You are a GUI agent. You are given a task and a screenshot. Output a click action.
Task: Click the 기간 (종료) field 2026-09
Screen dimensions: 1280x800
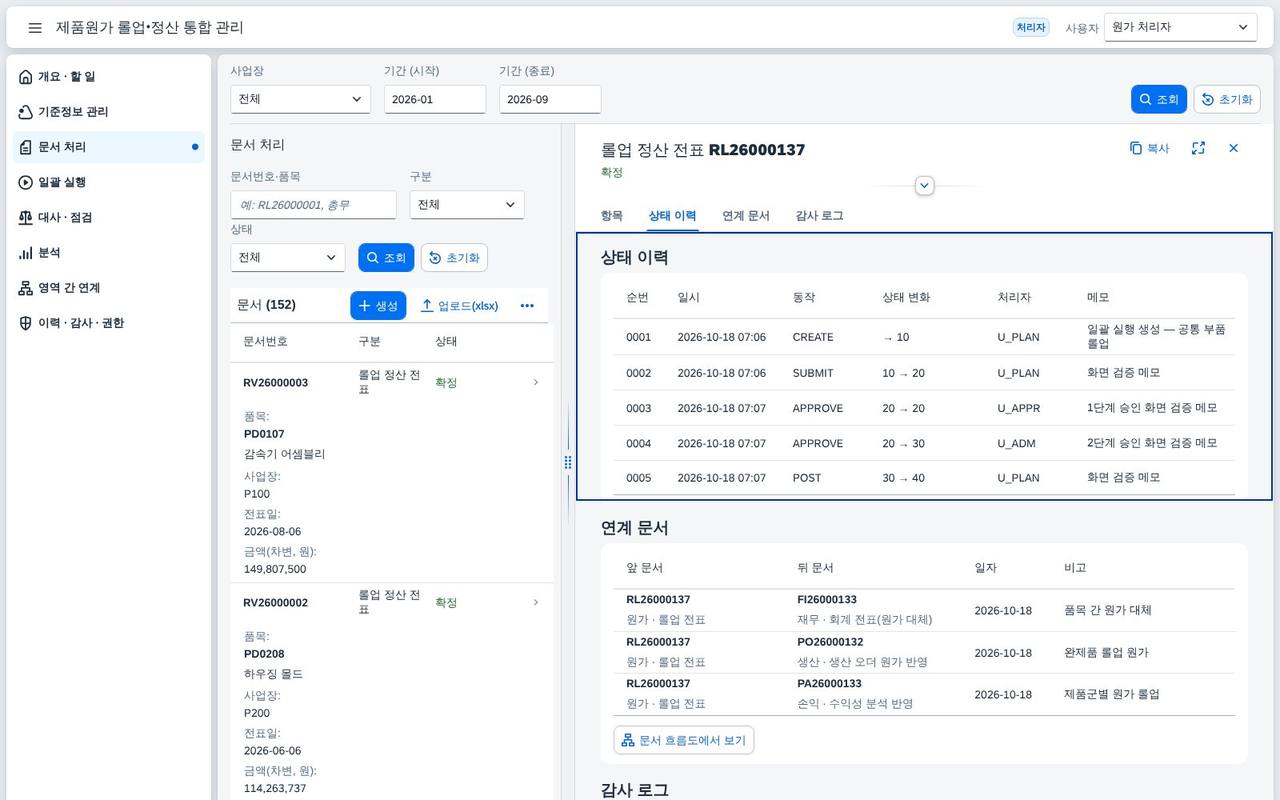pyautogui.click(x=550, y=99)
